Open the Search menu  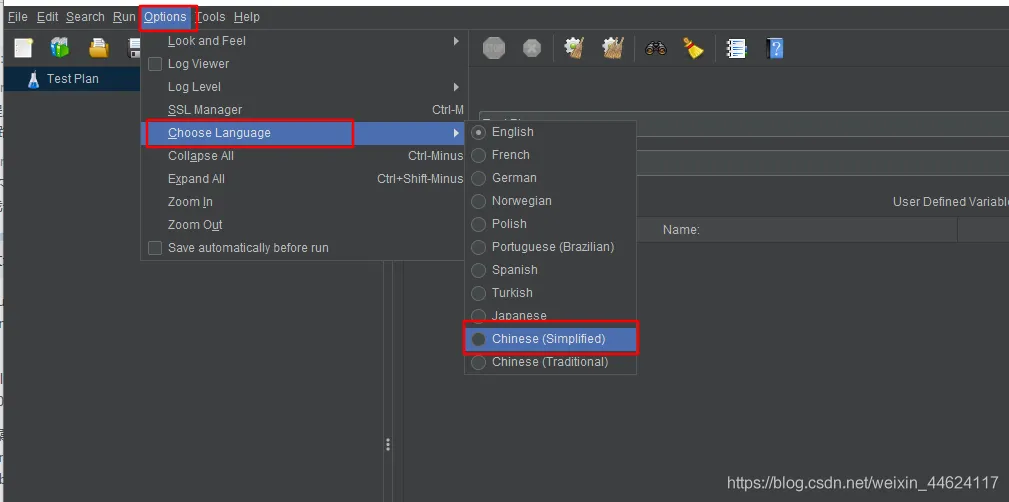[85, 17]
